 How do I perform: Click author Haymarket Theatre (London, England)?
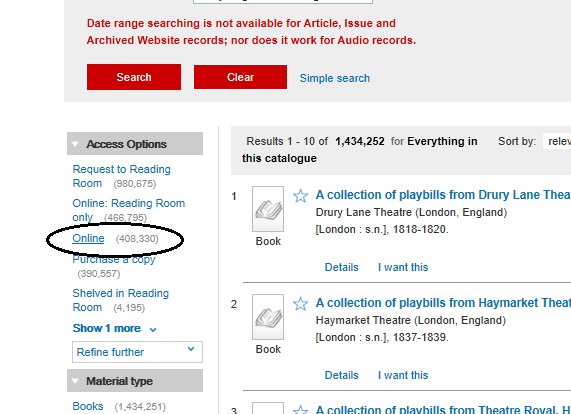click(x=411, y=320)
